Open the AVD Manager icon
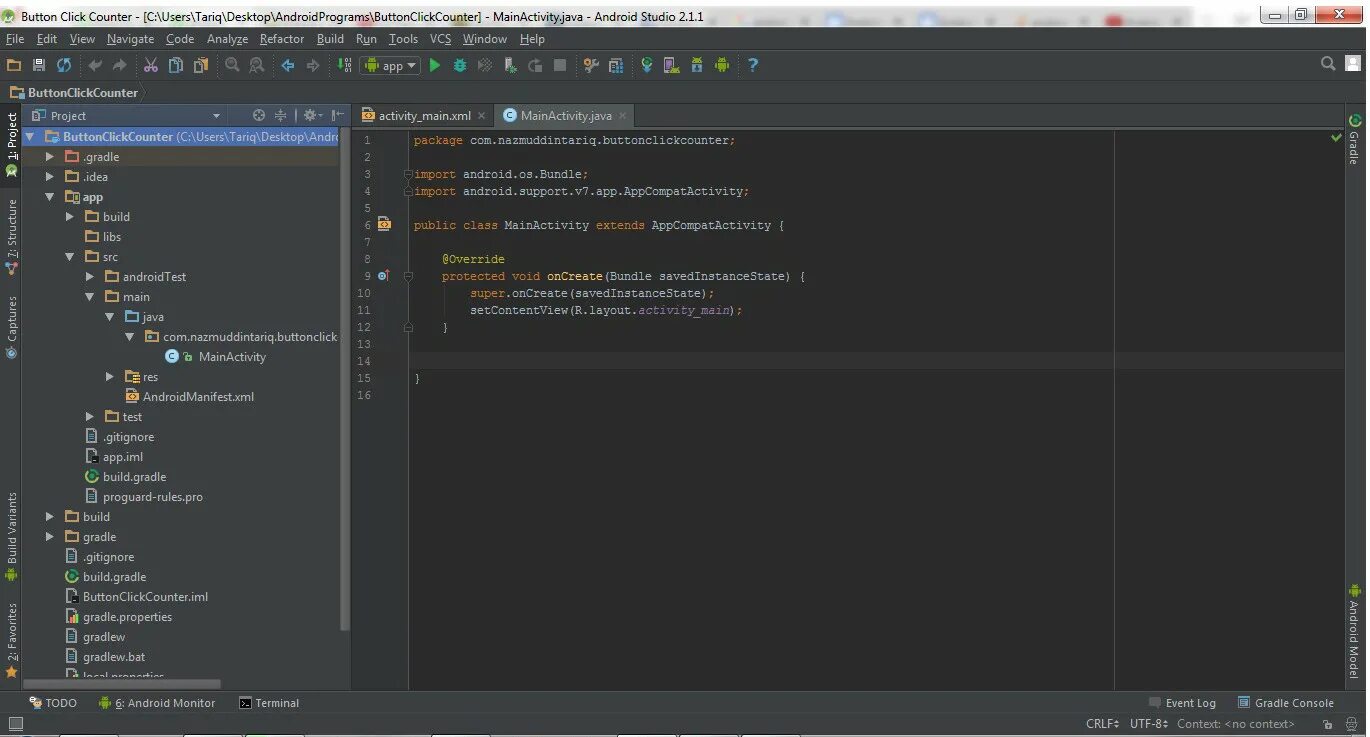1370x737 pixels. (x=672, y=65)
